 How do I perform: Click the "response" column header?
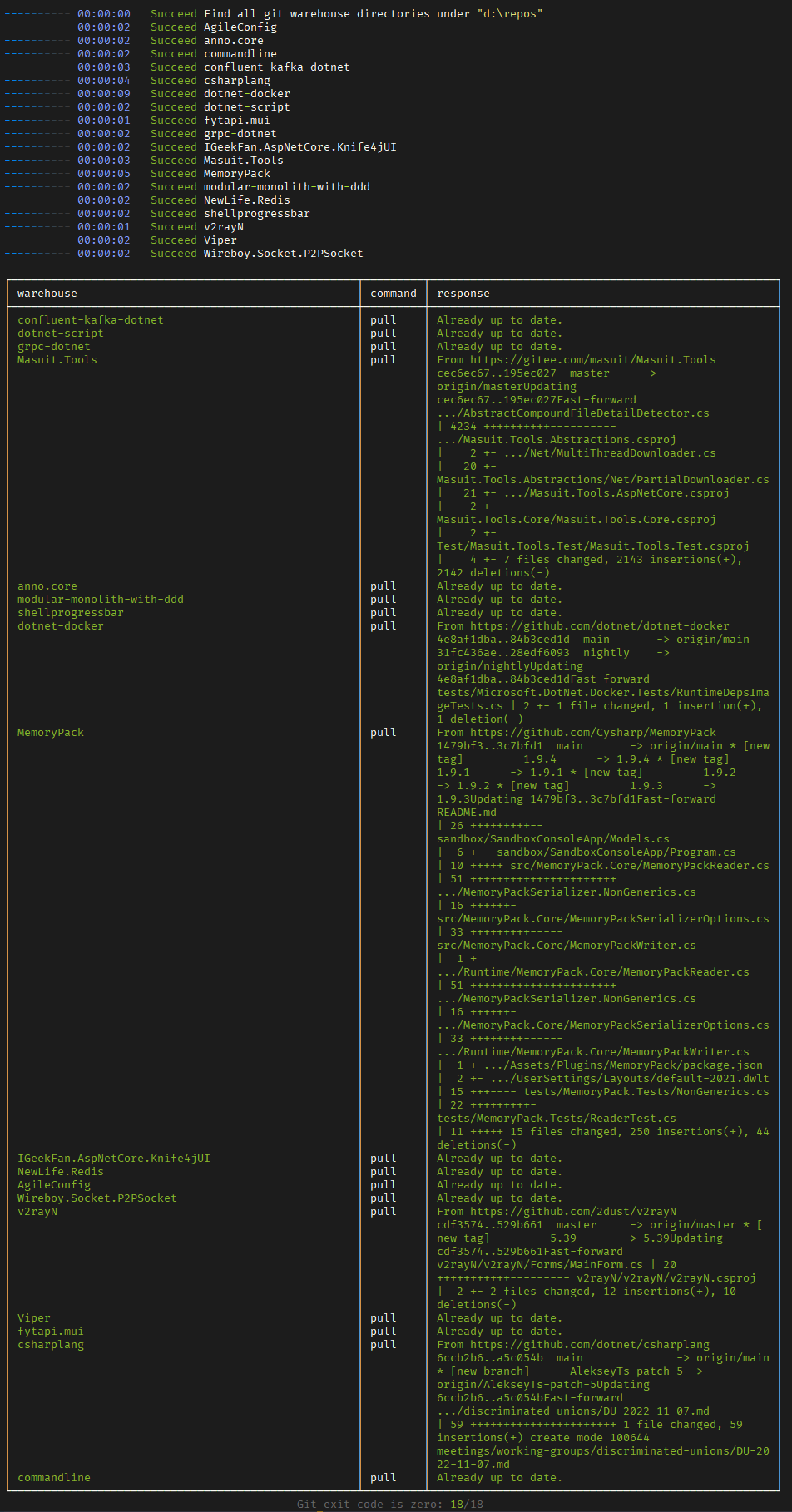pyautogui.click(x=463, y=294)
